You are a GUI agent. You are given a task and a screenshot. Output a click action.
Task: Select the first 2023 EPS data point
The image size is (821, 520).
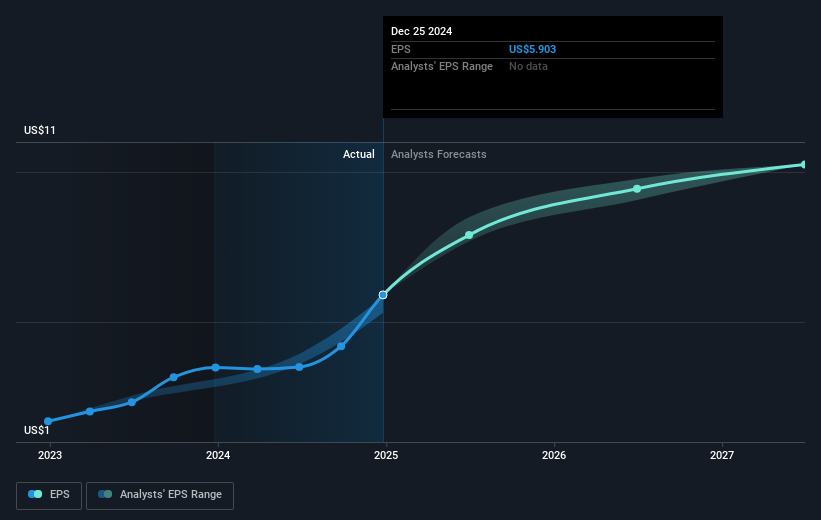coord(48,421)
